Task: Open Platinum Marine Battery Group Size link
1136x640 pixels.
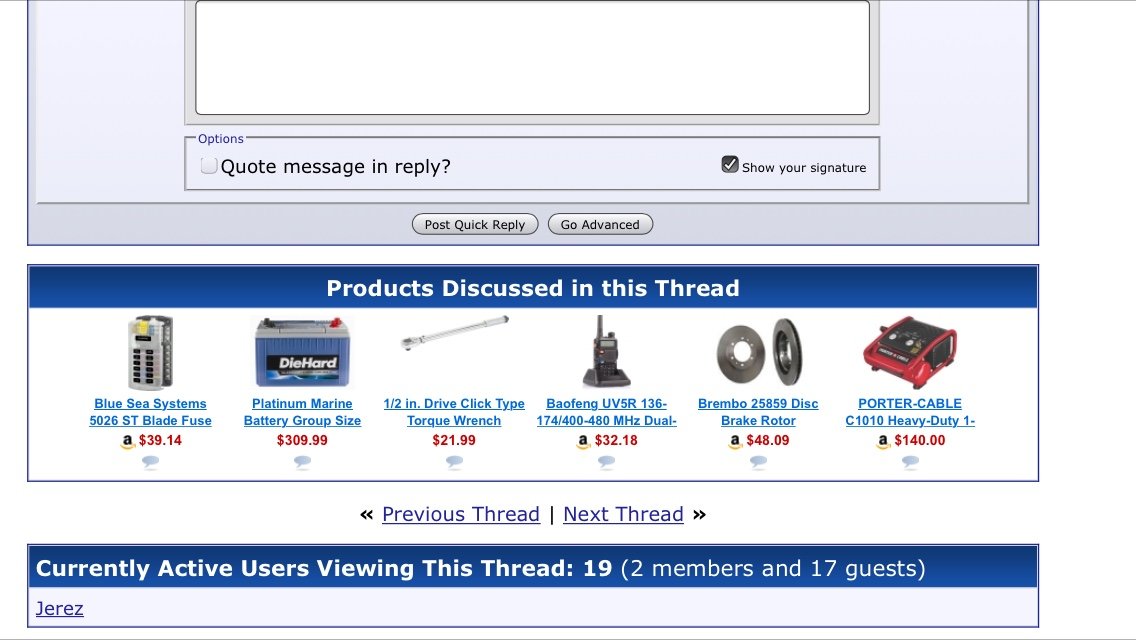Action: (302, 412)
